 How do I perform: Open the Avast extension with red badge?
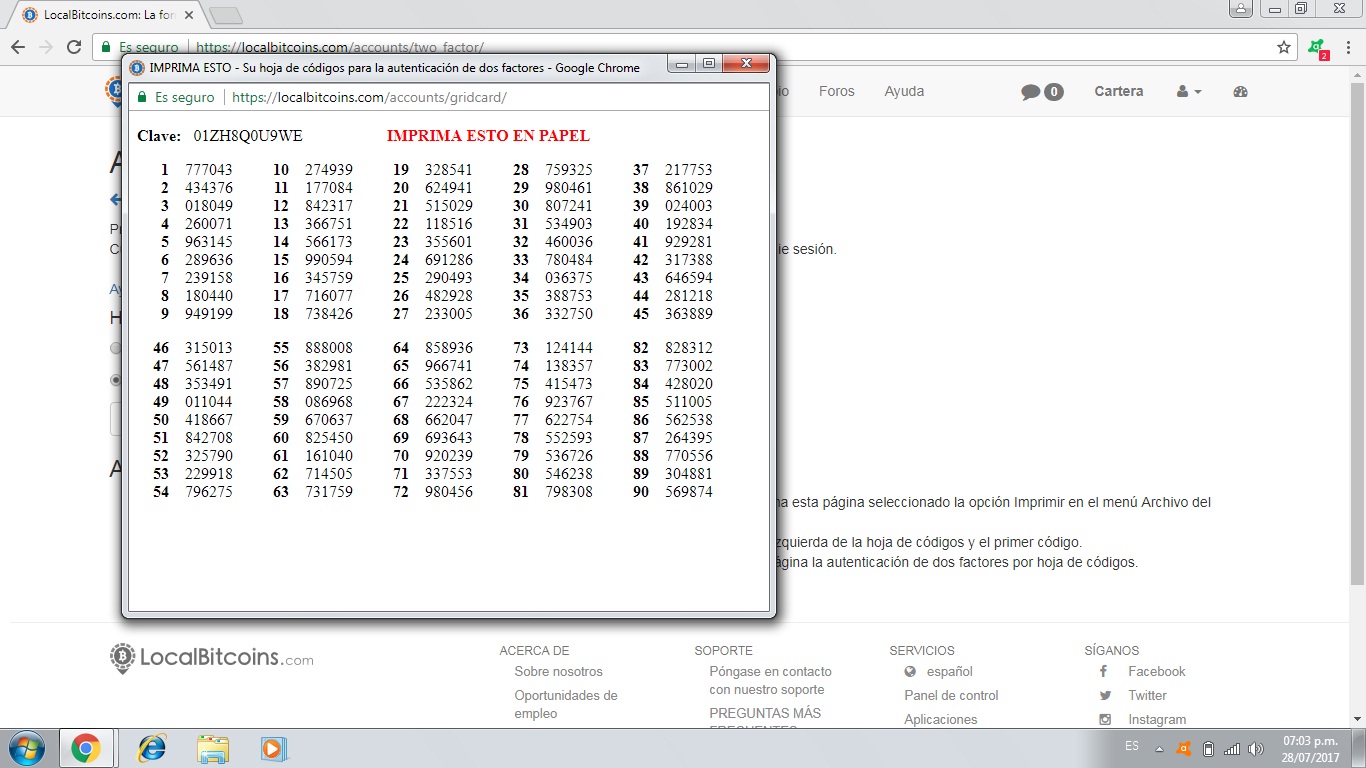coord(1317,48)
